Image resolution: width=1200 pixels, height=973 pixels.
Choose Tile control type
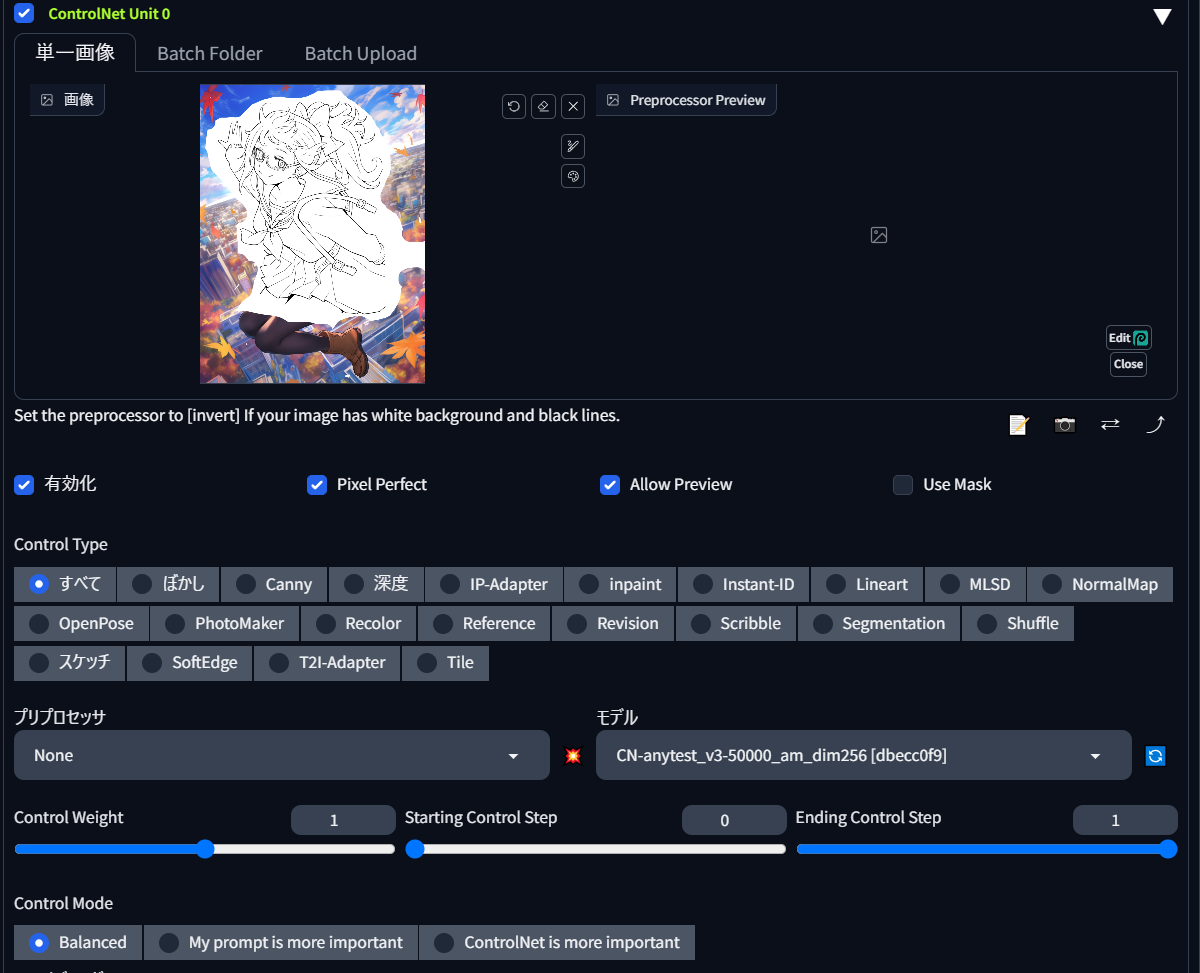[445, 662]
